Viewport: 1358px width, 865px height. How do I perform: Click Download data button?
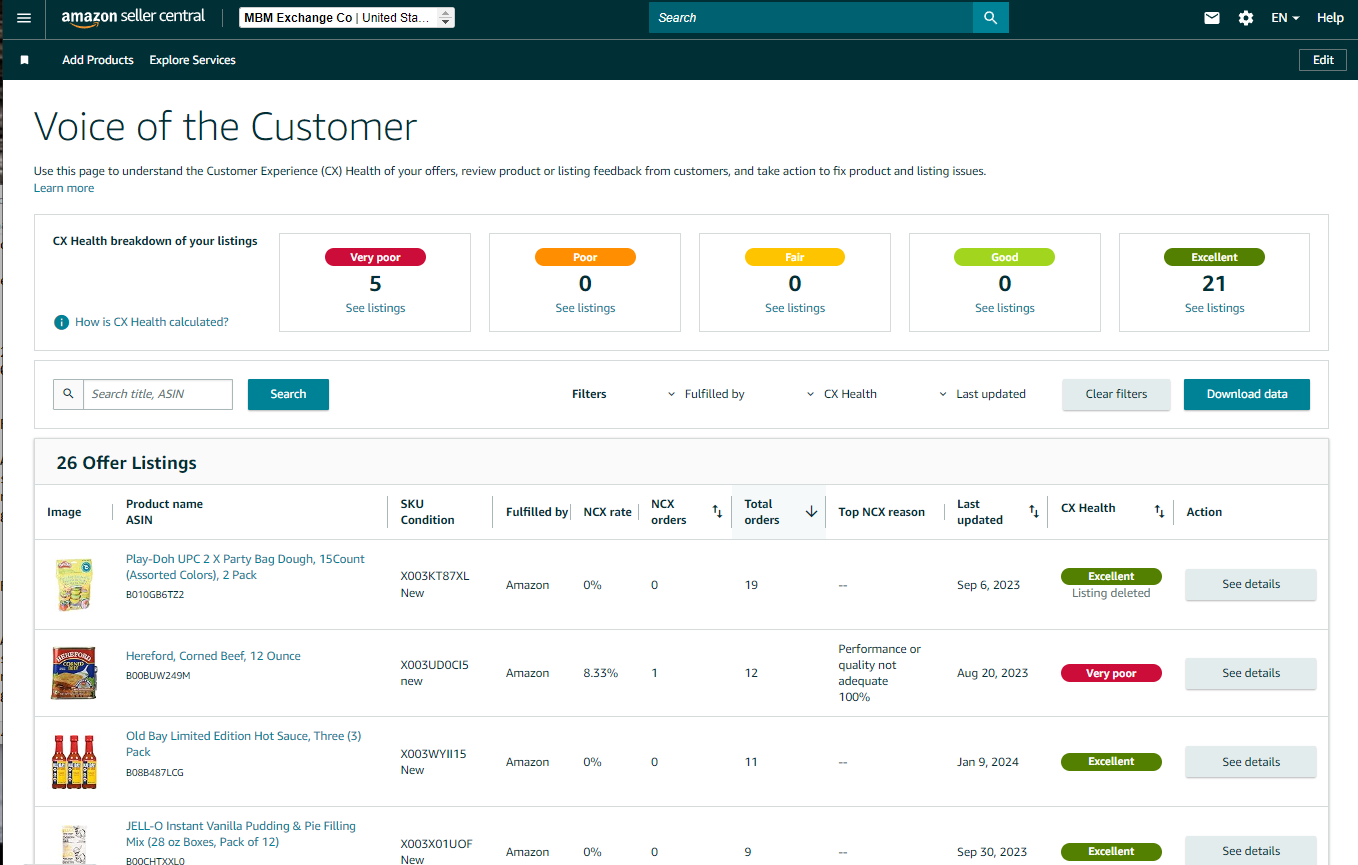pos(1247,394)
